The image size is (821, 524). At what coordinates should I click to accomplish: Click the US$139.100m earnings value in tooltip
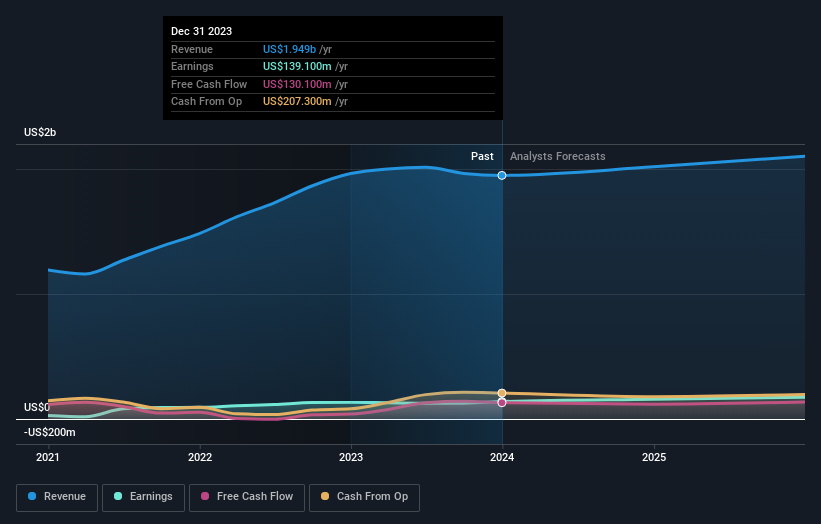[x=297, y=66]
